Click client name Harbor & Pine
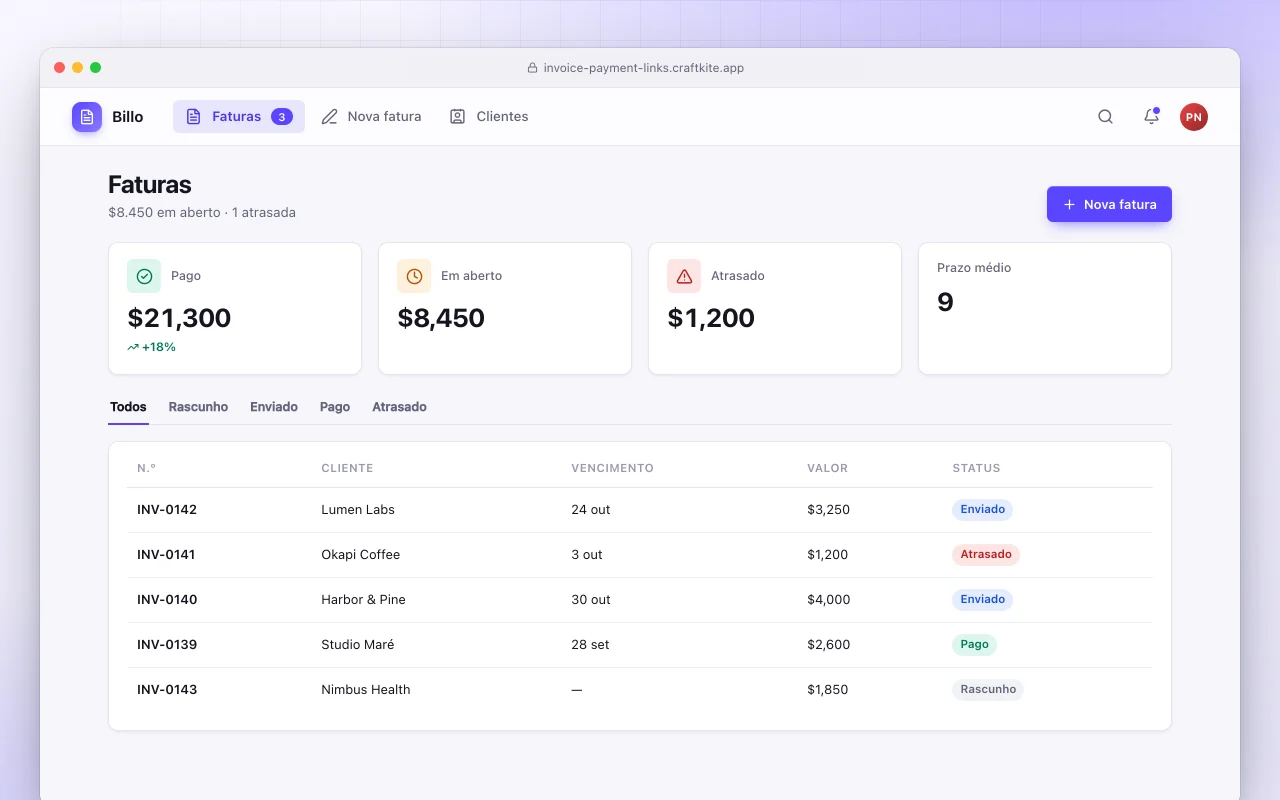This screenshot has height=800, width=1280. (x=363, y=600)
